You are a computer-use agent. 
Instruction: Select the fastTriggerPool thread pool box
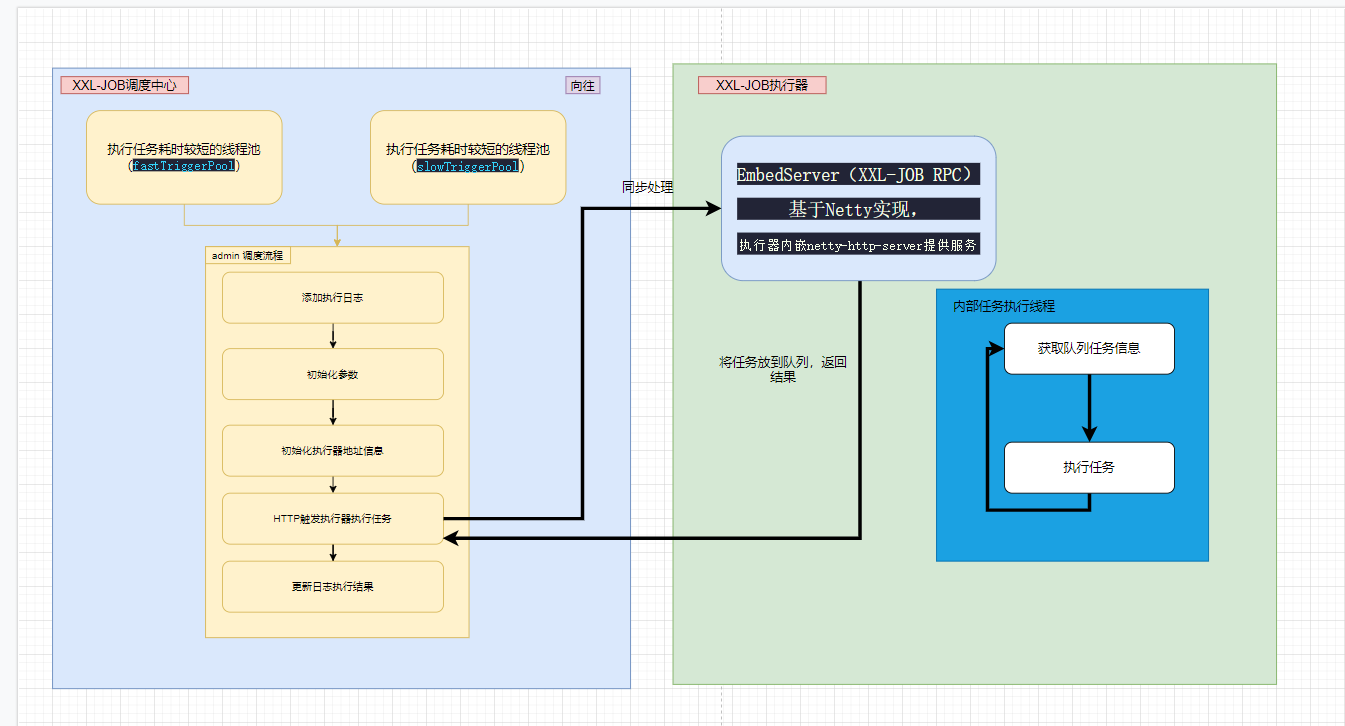point(184,157)
